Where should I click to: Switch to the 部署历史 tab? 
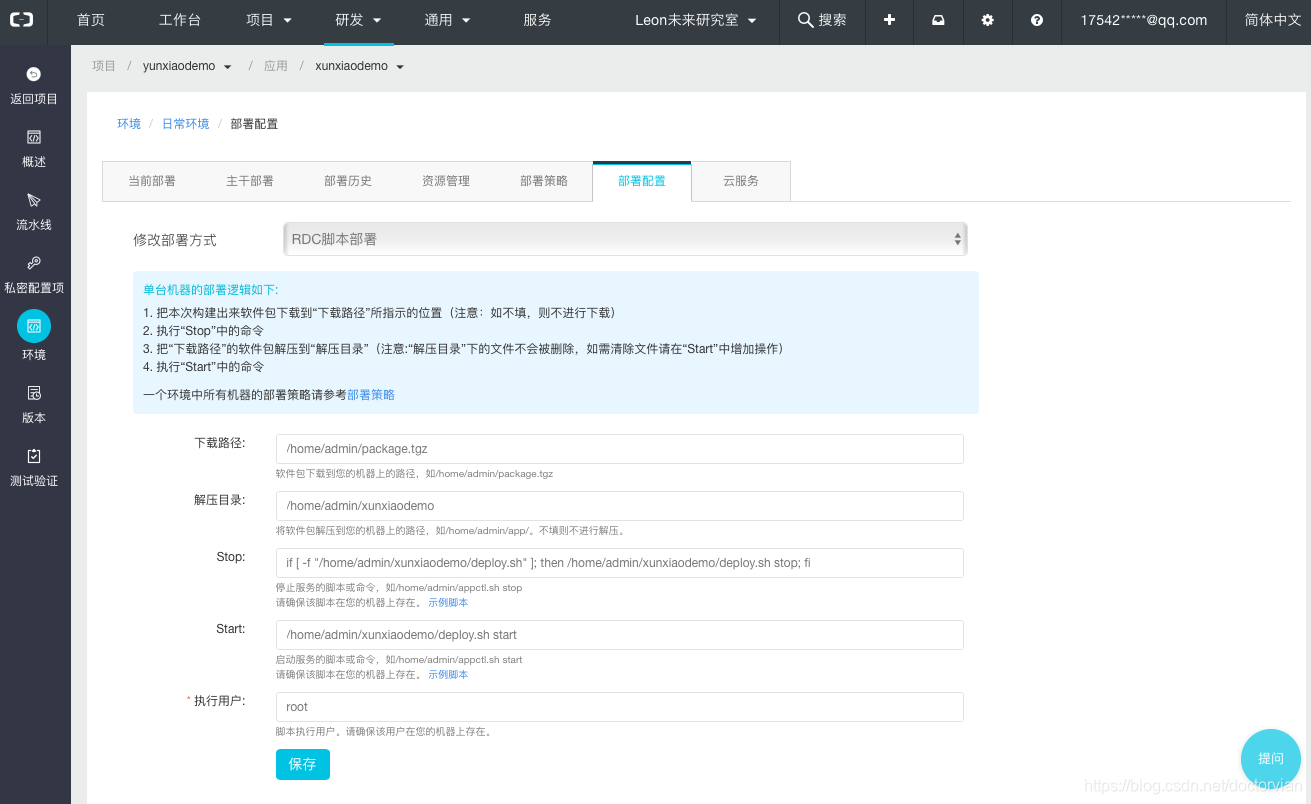(348, 181)
